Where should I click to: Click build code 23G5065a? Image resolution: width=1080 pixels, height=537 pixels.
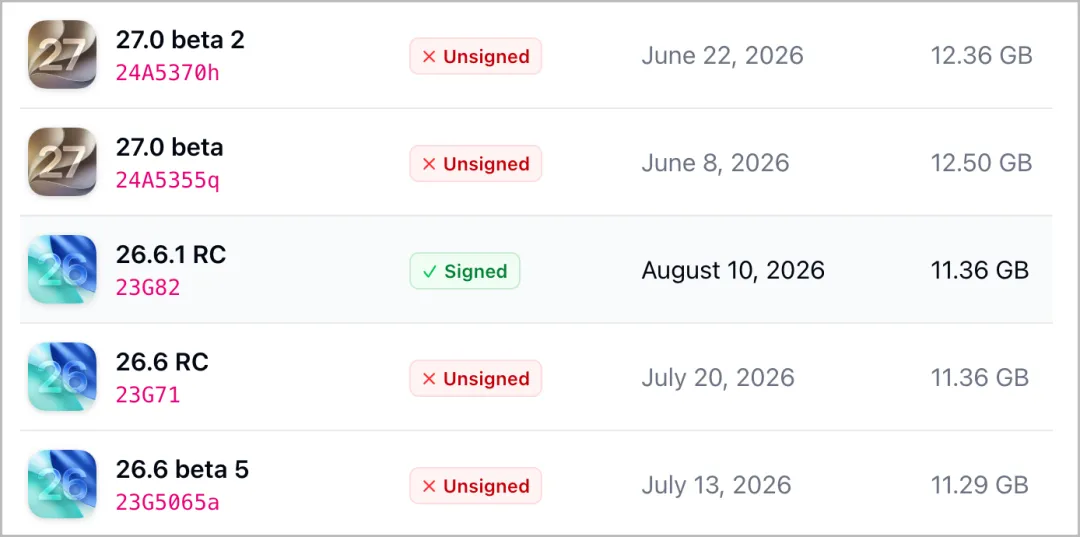tap(167, 502)
